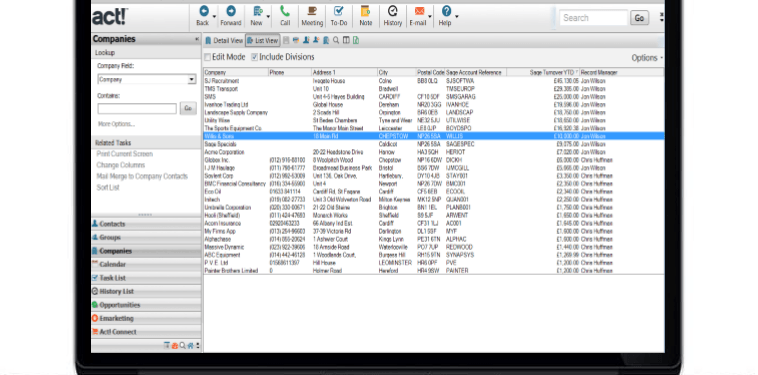Image resolution: width=758 pixels, height=375 pixels.
Task: Open the Options dropdown menu
Action: [x=647, y=58]
